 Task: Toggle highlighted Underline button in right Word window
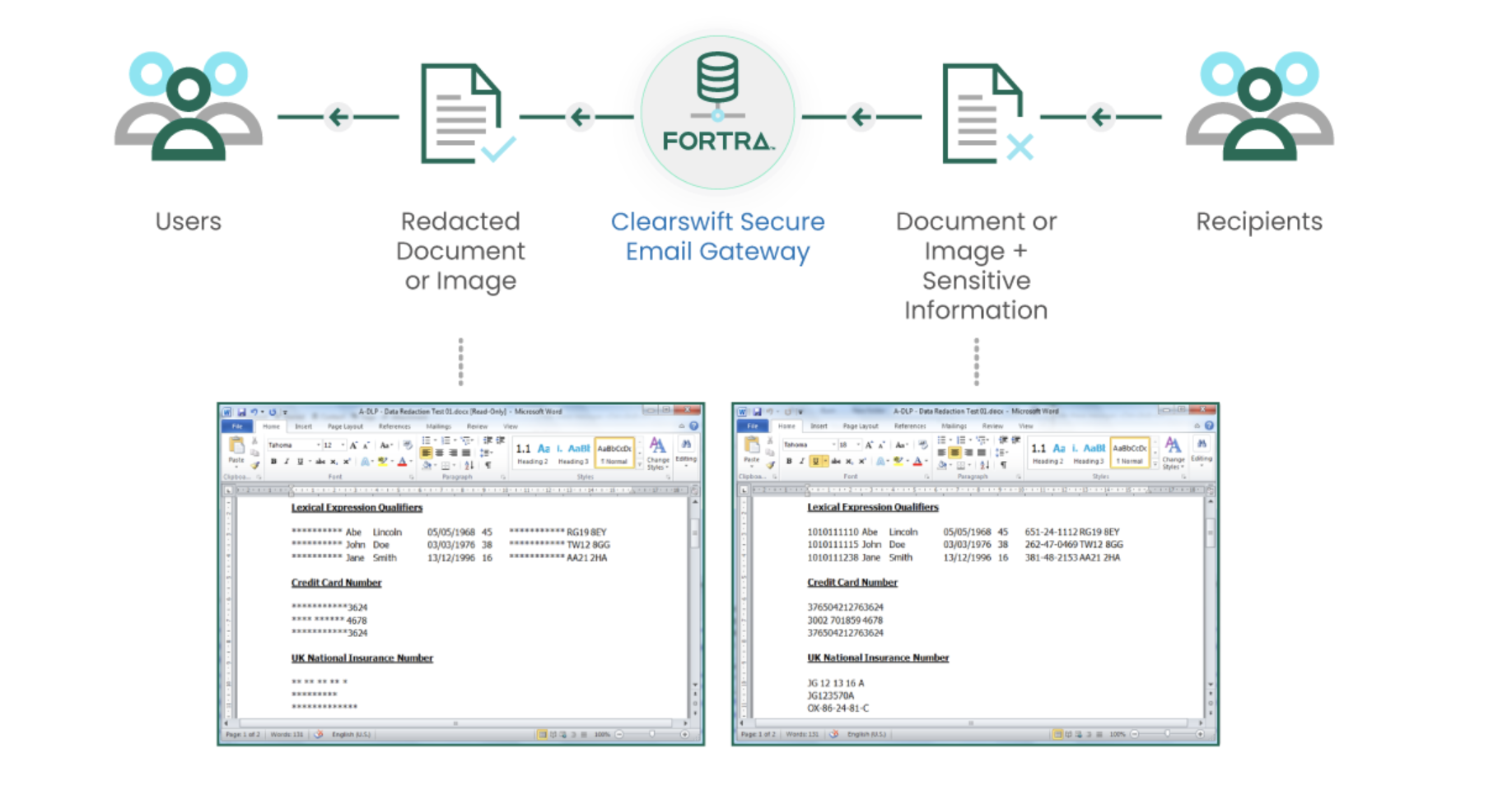tap(815, 461)
